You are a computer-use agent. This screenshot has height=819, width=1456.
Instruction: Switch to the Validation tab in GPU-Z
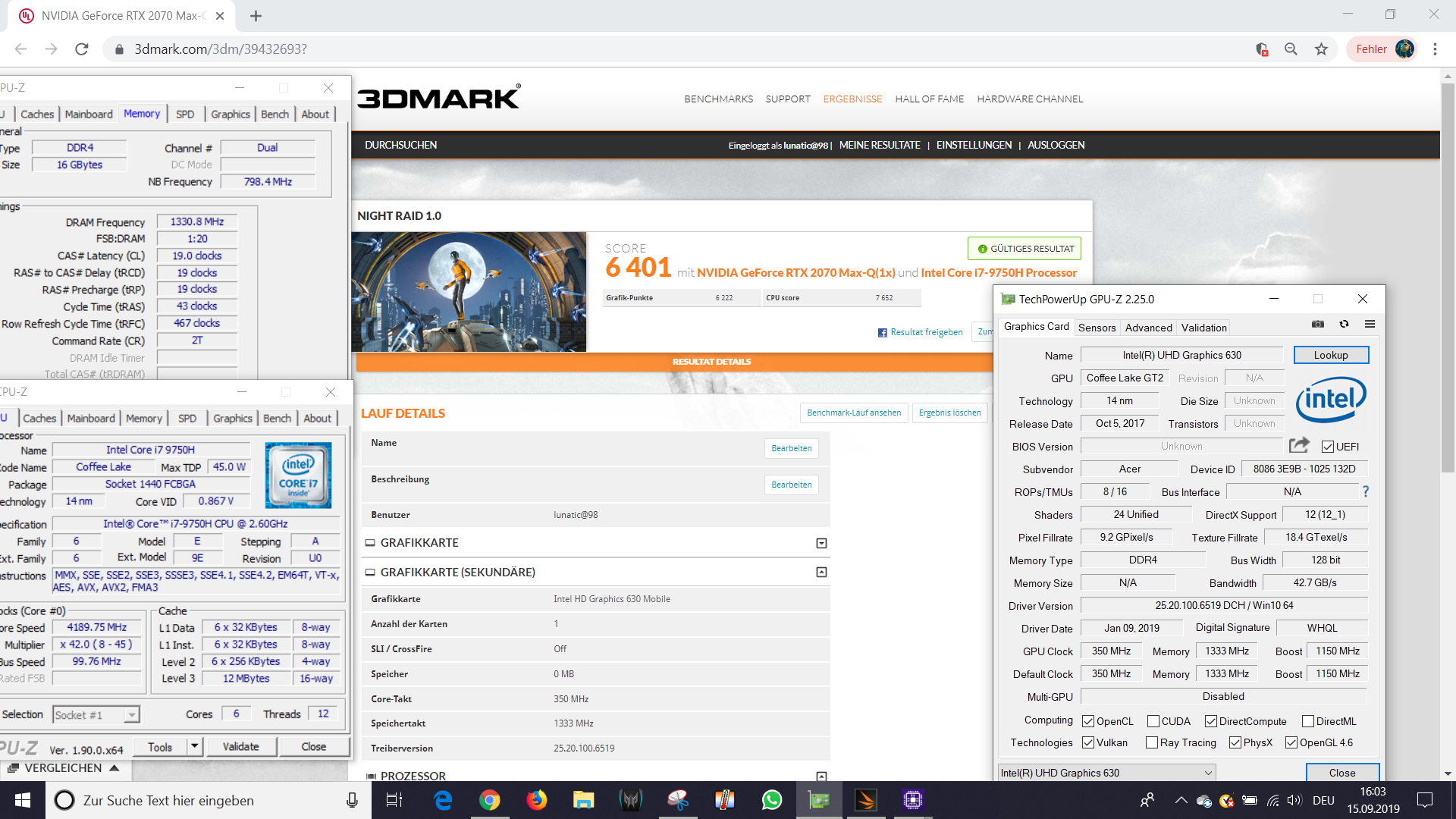point(1203,328)
